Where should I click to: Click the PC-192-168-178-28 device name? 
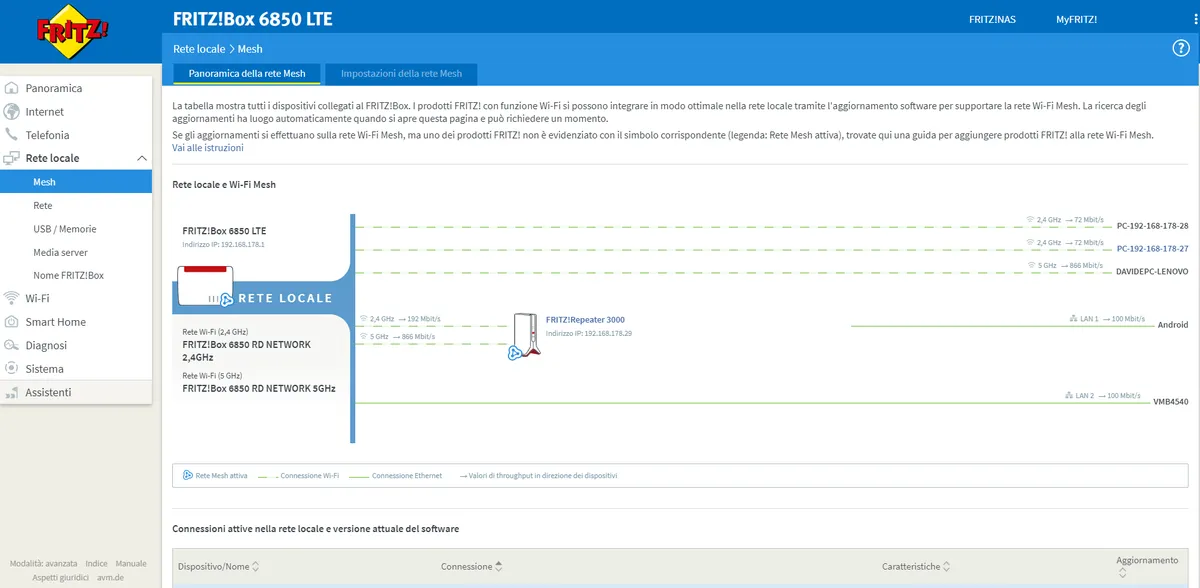click(1152, 226)
